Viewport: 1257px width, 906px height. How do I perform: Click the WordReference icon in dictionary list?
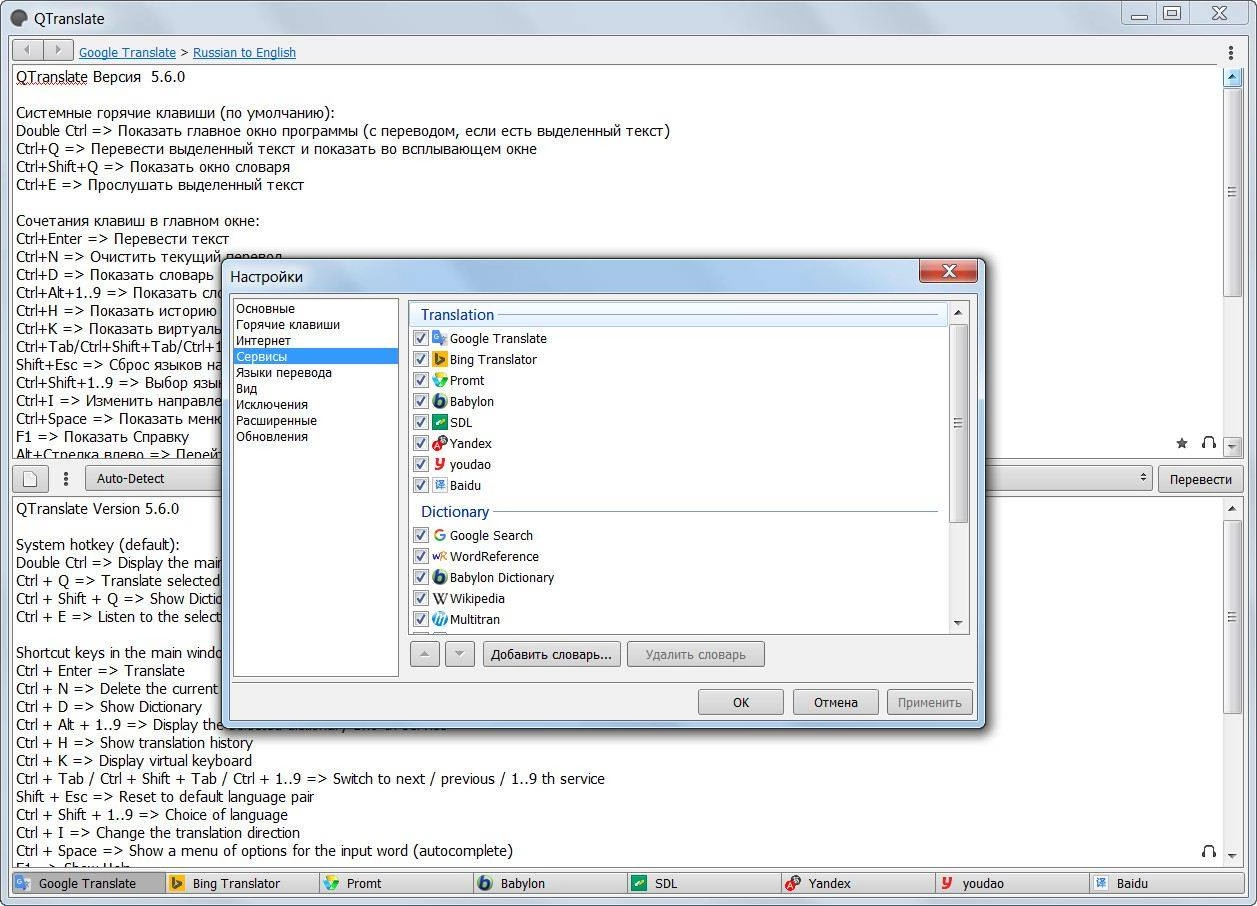(x=440, y=556)
